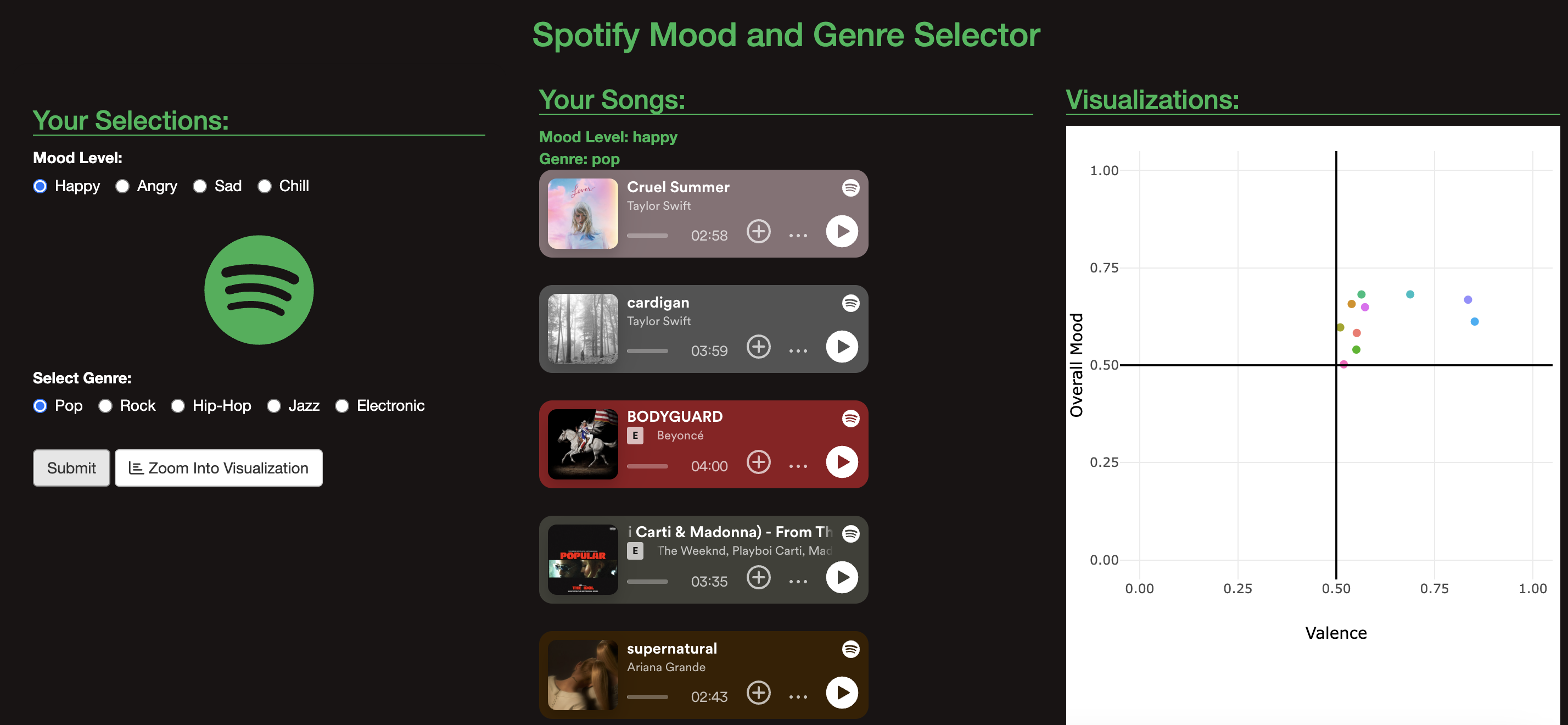Add the Popular track to your library
Screen dimensions: 1568x725
[758, 578]
